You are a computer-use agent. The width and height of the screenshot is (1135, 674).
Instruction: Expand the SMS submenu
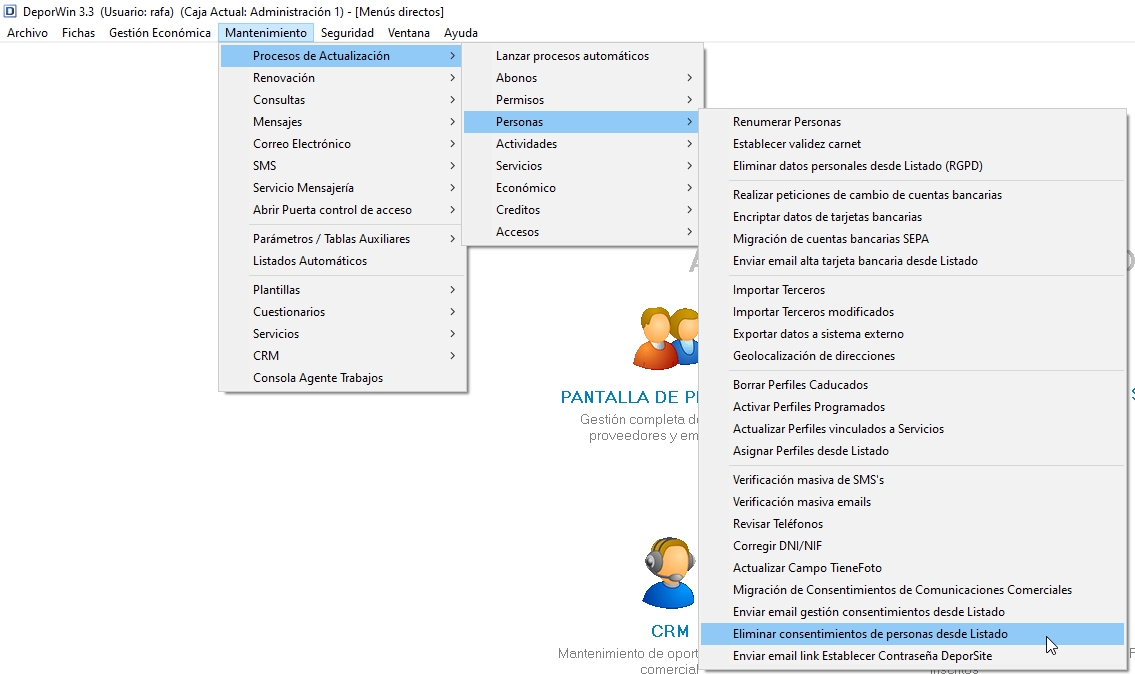[x=343, y=166]
